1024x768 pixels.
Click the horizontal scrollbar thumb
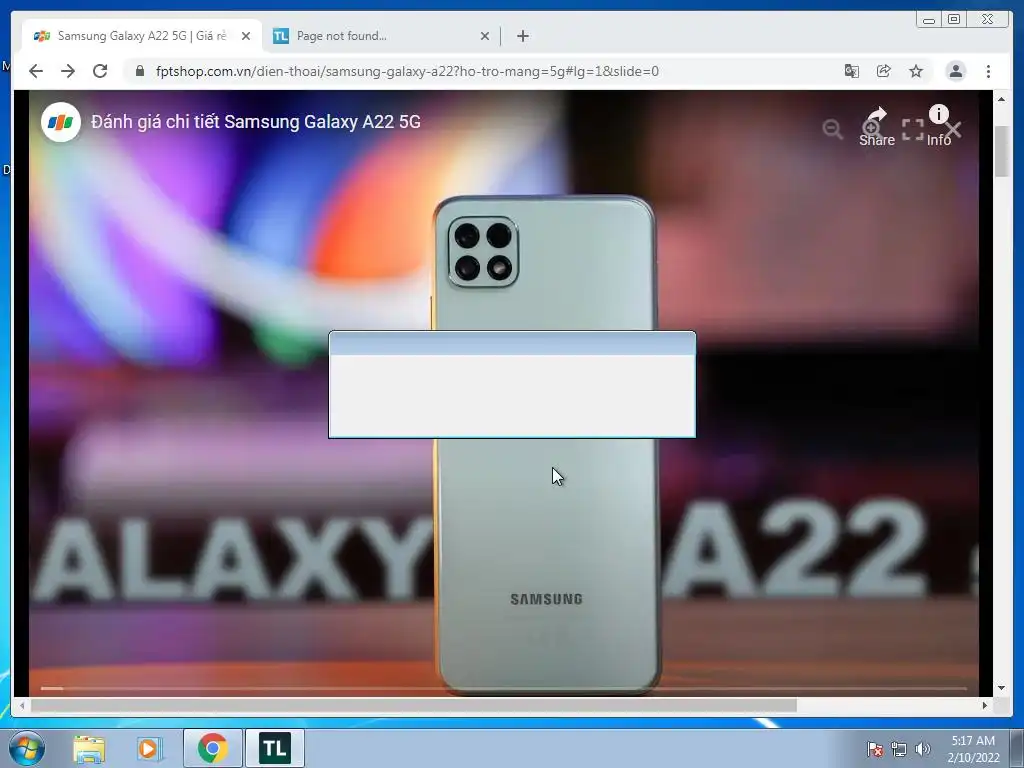point(413,705)
